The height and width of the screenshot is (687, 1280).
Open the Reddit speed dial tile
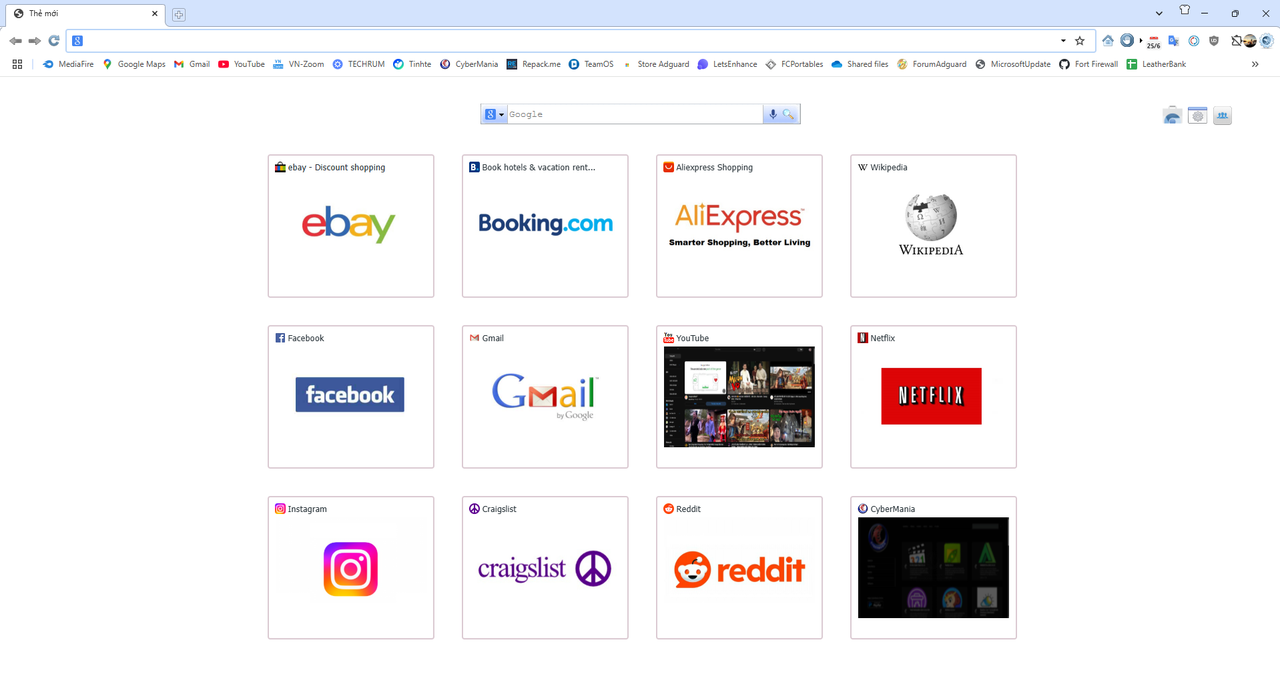739,568
